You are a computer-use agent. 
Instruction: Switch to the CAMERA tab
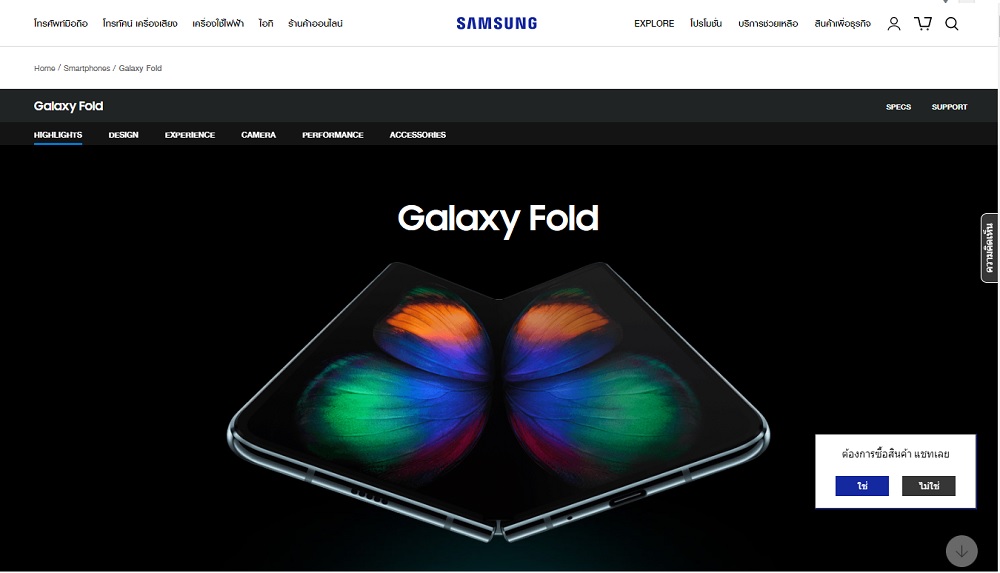point(258,135)
